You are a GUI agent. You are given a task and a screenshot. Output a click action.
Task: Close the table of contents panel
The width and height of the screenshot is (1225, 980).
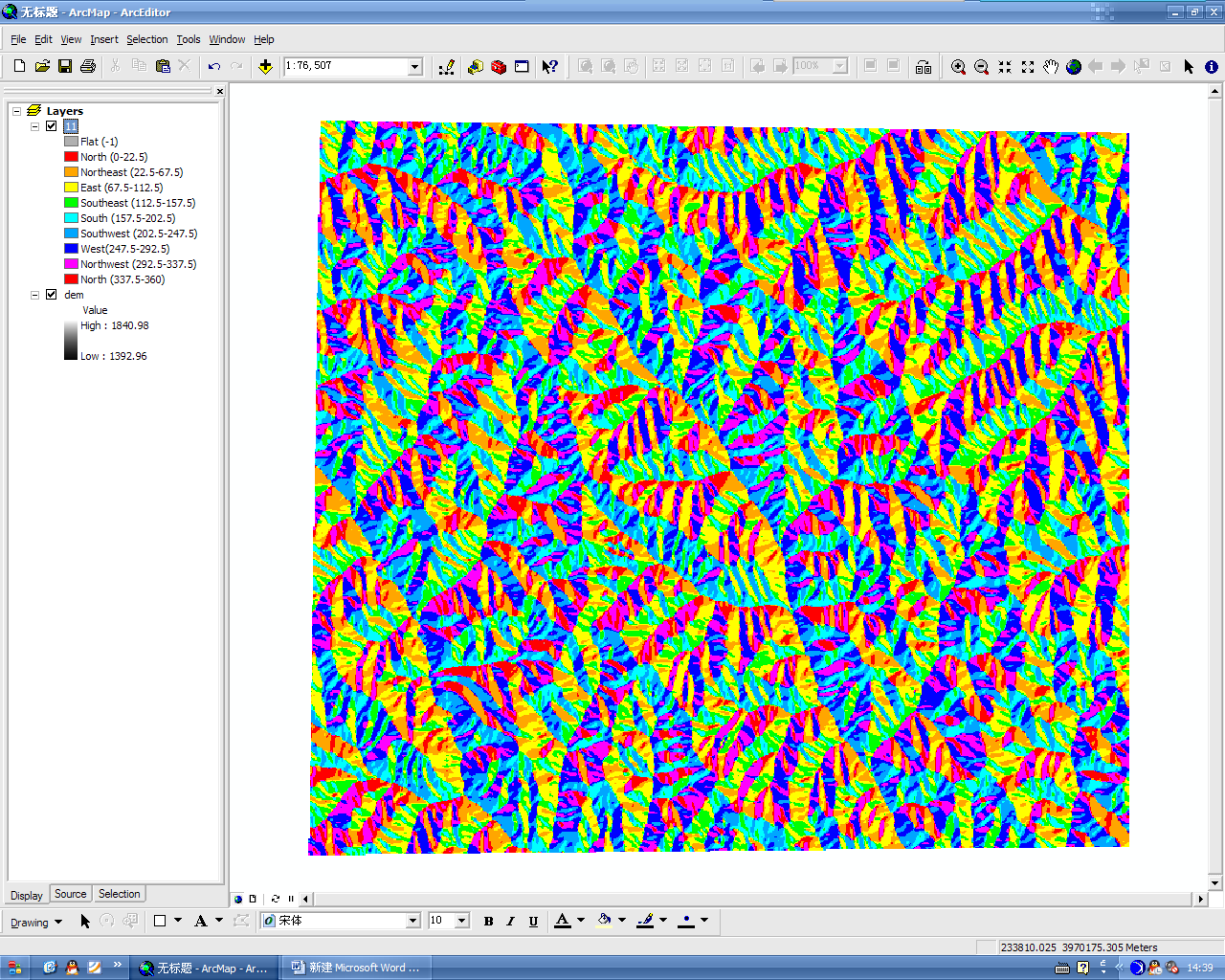[220, 92]
